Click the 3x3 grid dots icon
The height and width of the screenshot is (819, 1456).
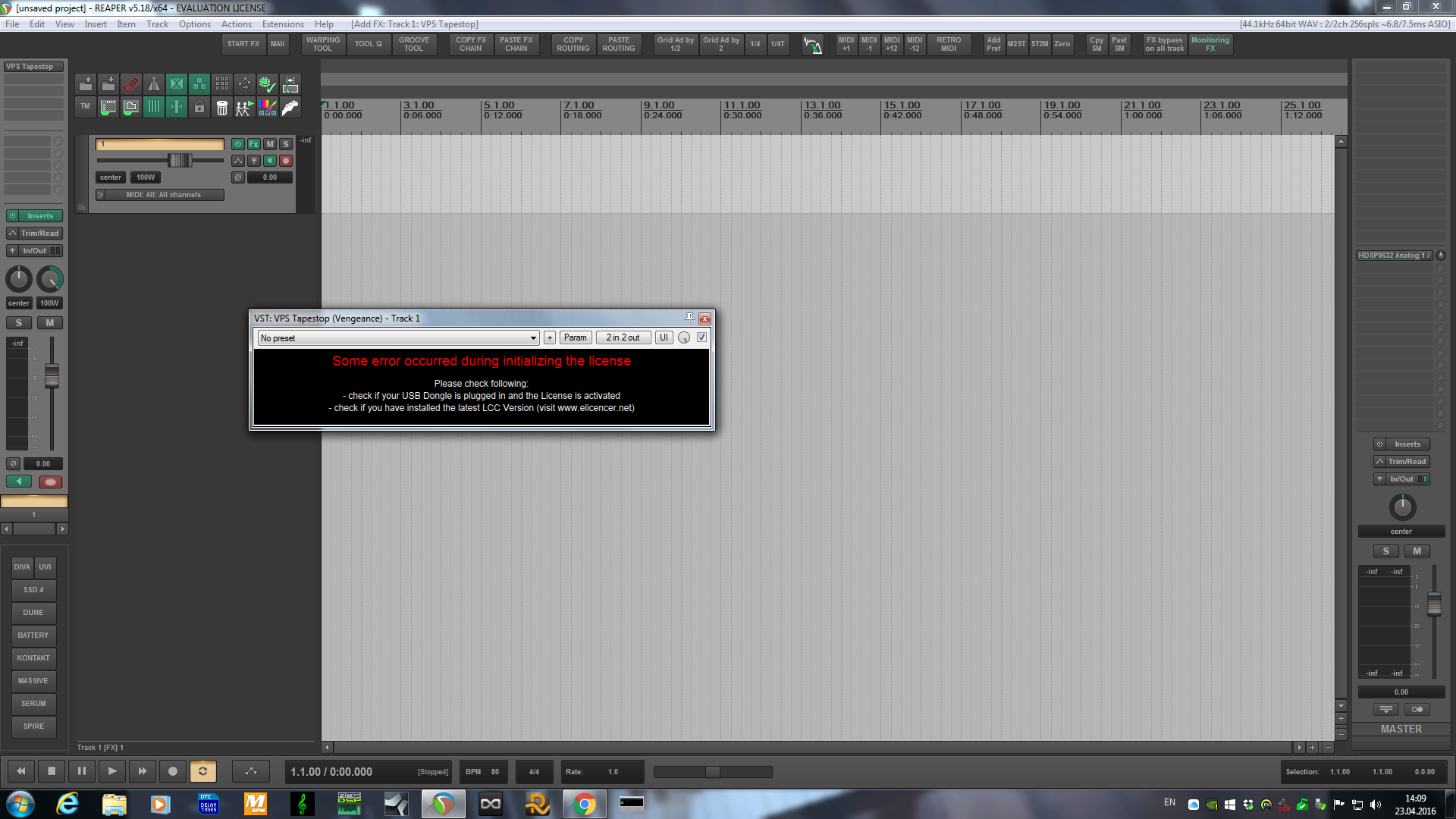[x=221, y=84]
